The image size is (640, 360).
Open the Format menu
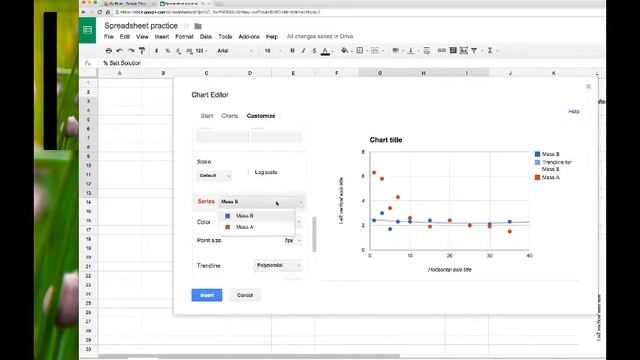[184, 36]
